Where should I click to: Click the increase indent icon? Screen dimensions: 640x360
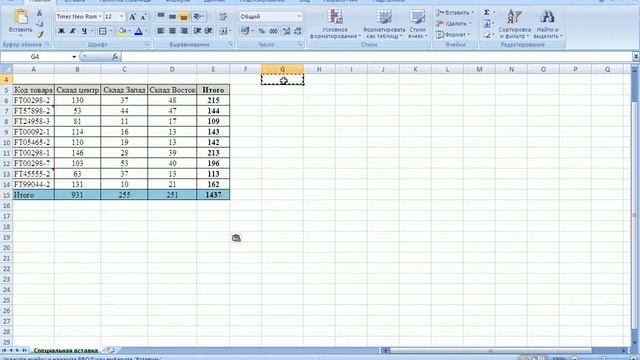point(209,31)
